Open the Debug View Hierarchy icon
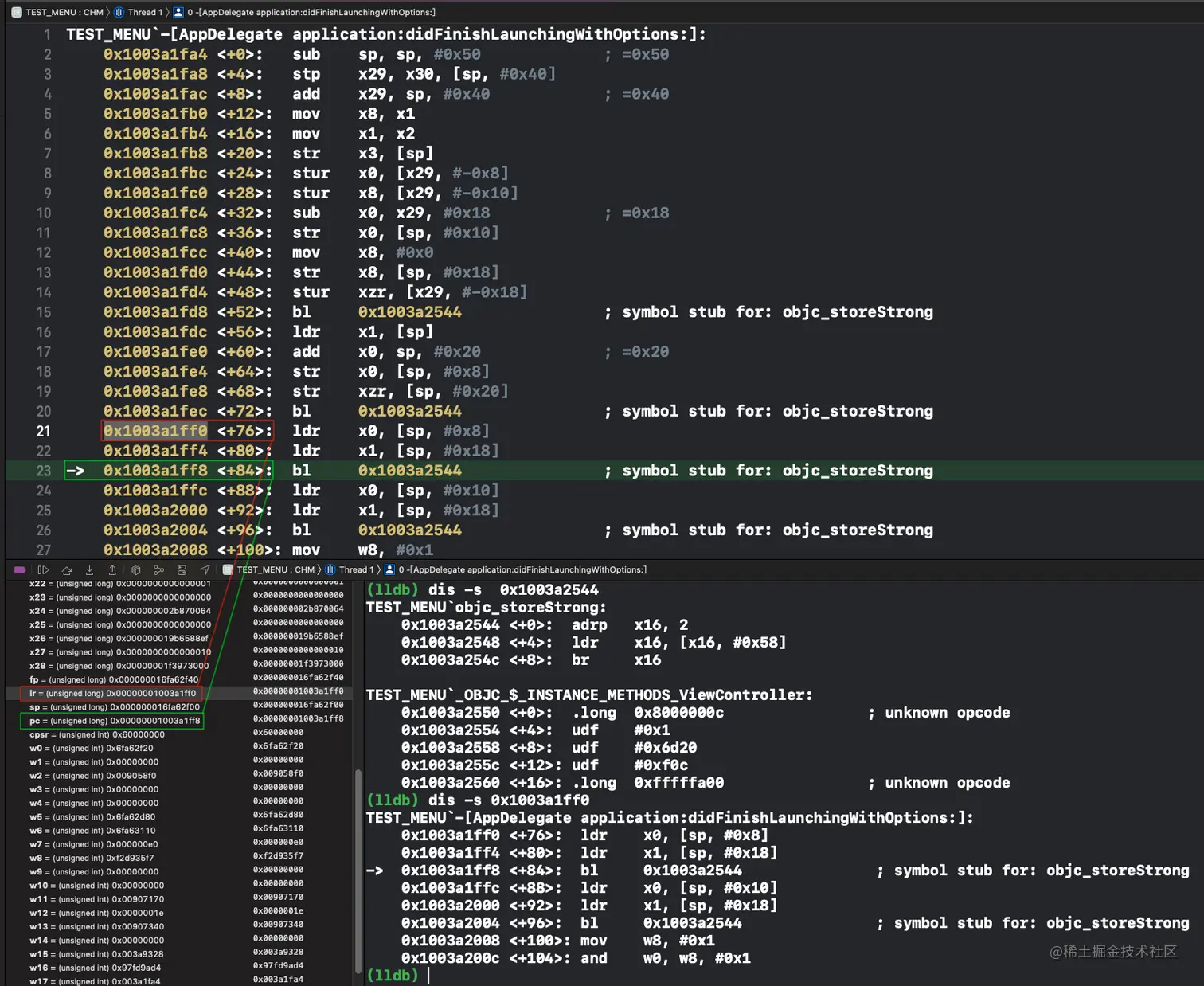Image resolution: width=1204 pixels, height=986 pixels. [136, 569]
